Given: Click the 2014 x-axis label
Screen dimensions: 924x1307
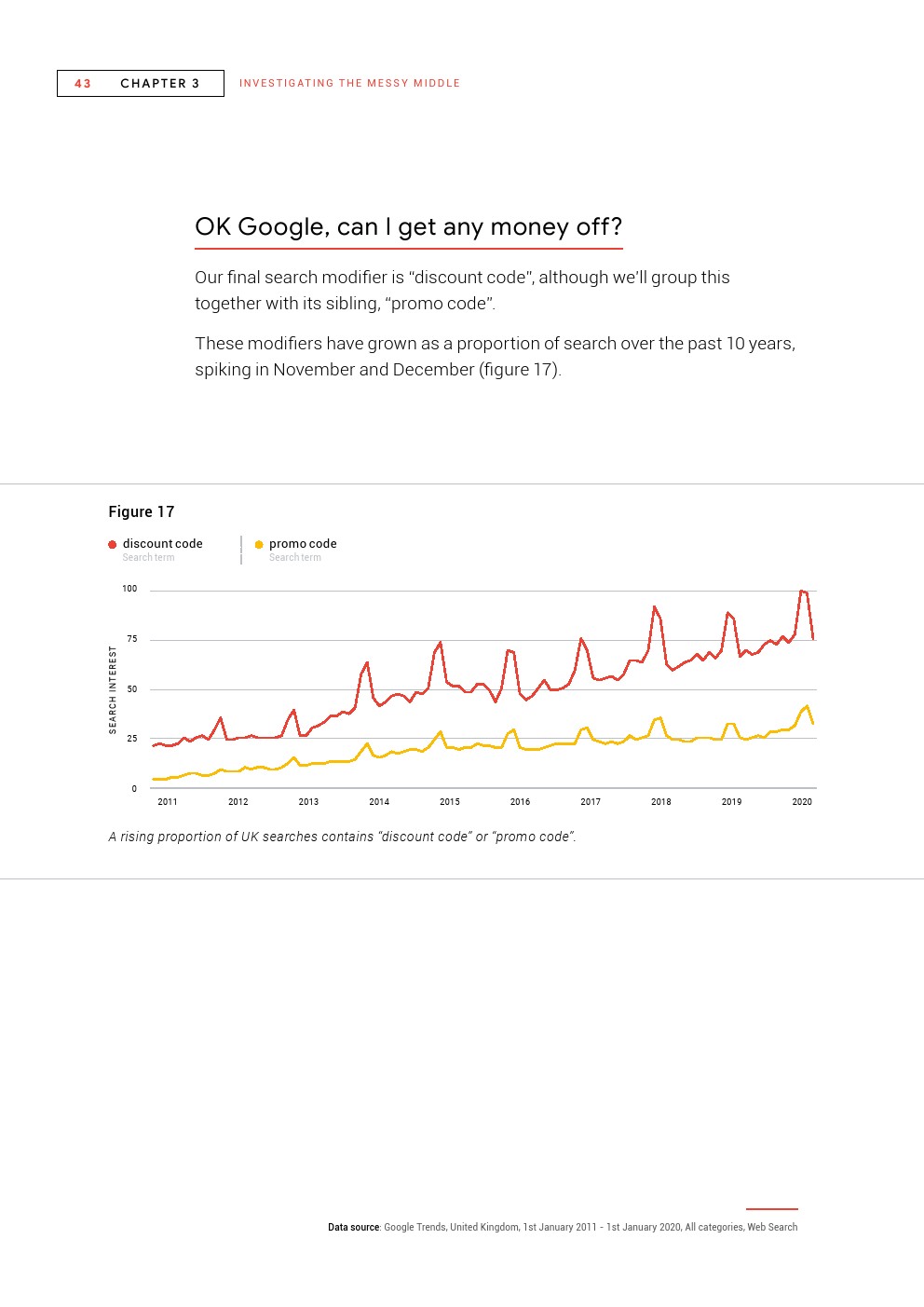Looking at the screenshot, I should pos(379,801).
